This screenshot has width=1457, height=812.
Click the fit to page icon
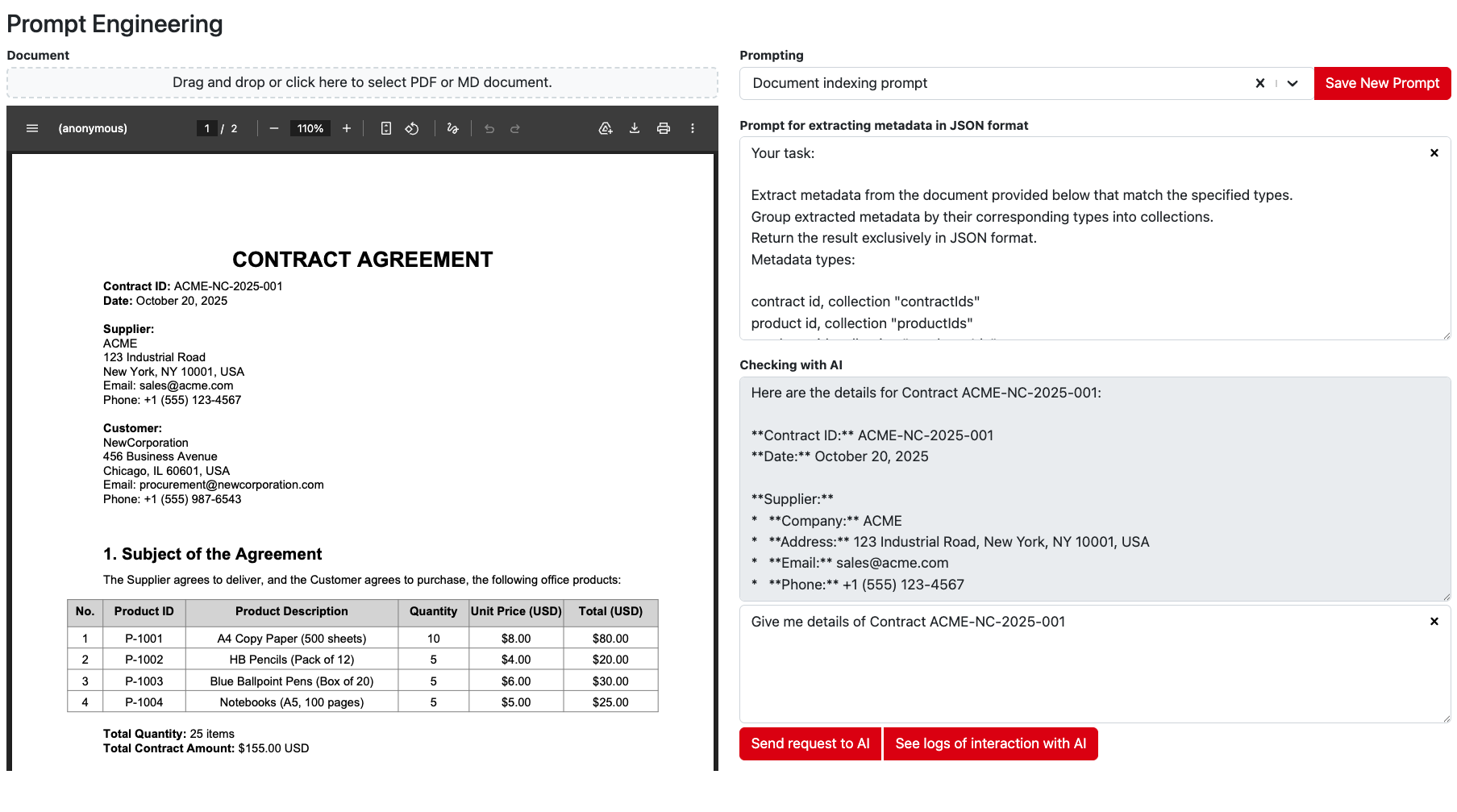[386, 128]
